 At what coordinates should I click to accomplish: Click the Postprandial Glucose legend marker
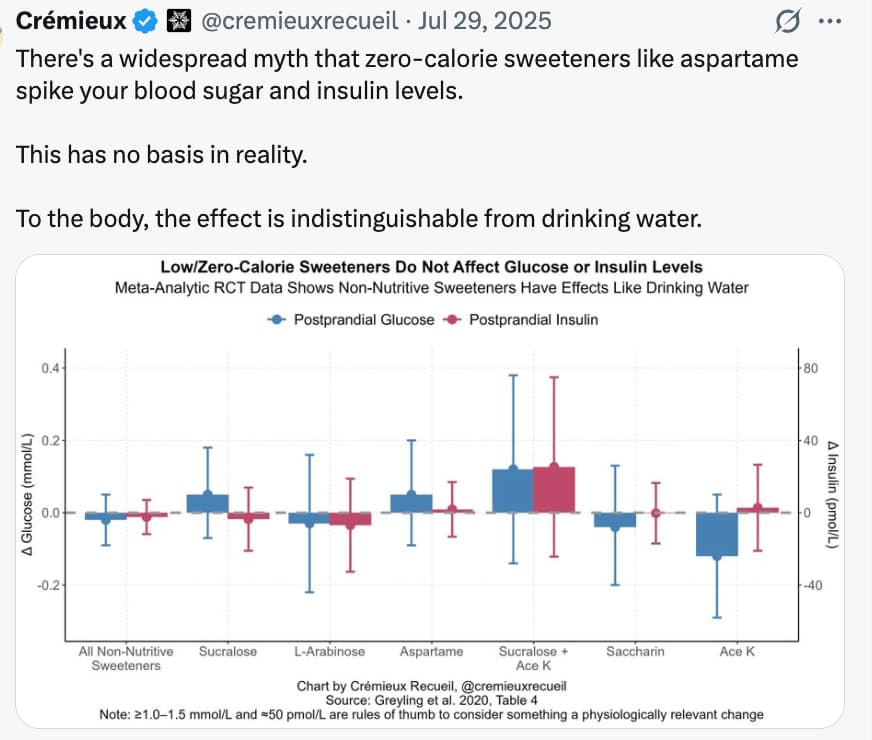[276, 320]
